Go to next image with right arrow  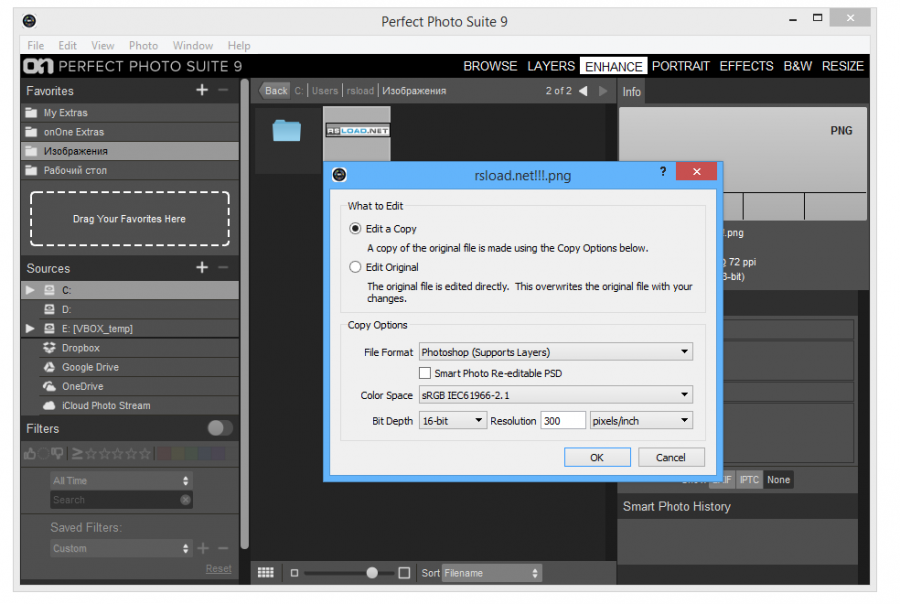603,91
